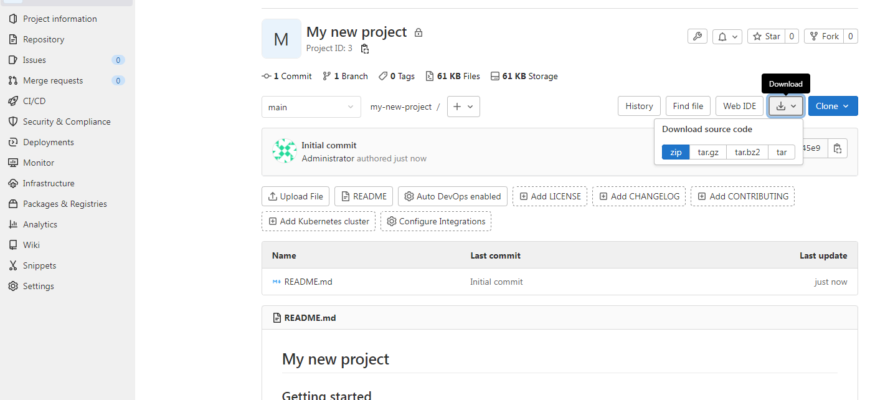View the 1 Commit link
870x400 pixels.
pyautogui.click(x=287, y=77)
